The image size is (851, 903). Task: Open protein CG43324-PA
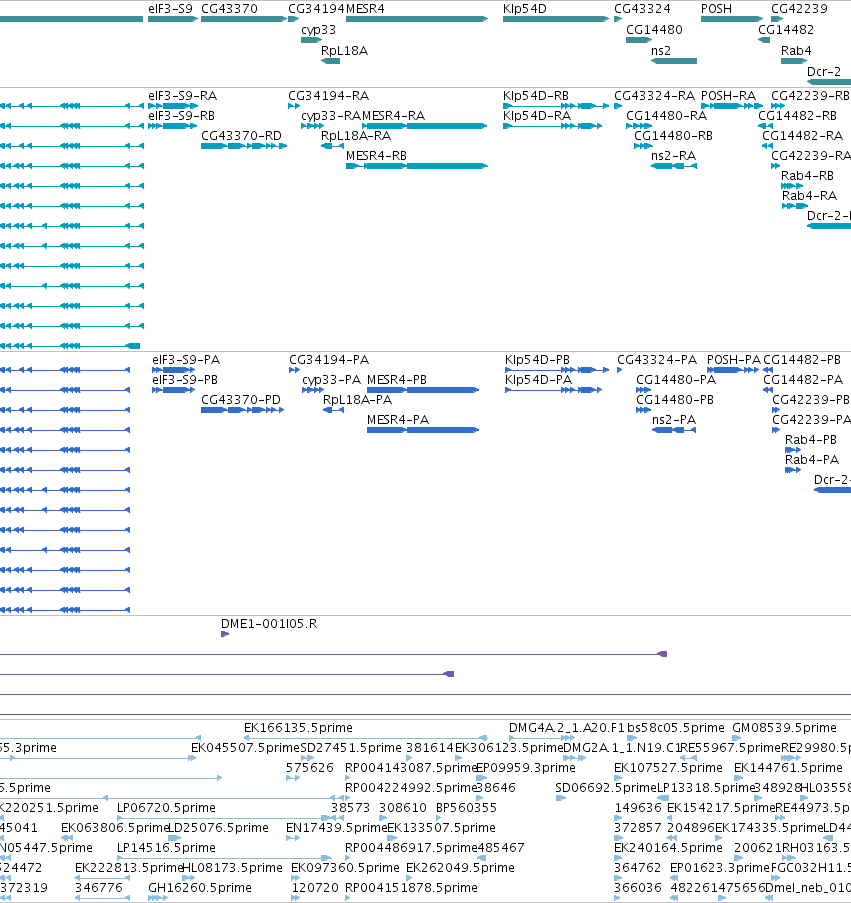pos(620,370)
